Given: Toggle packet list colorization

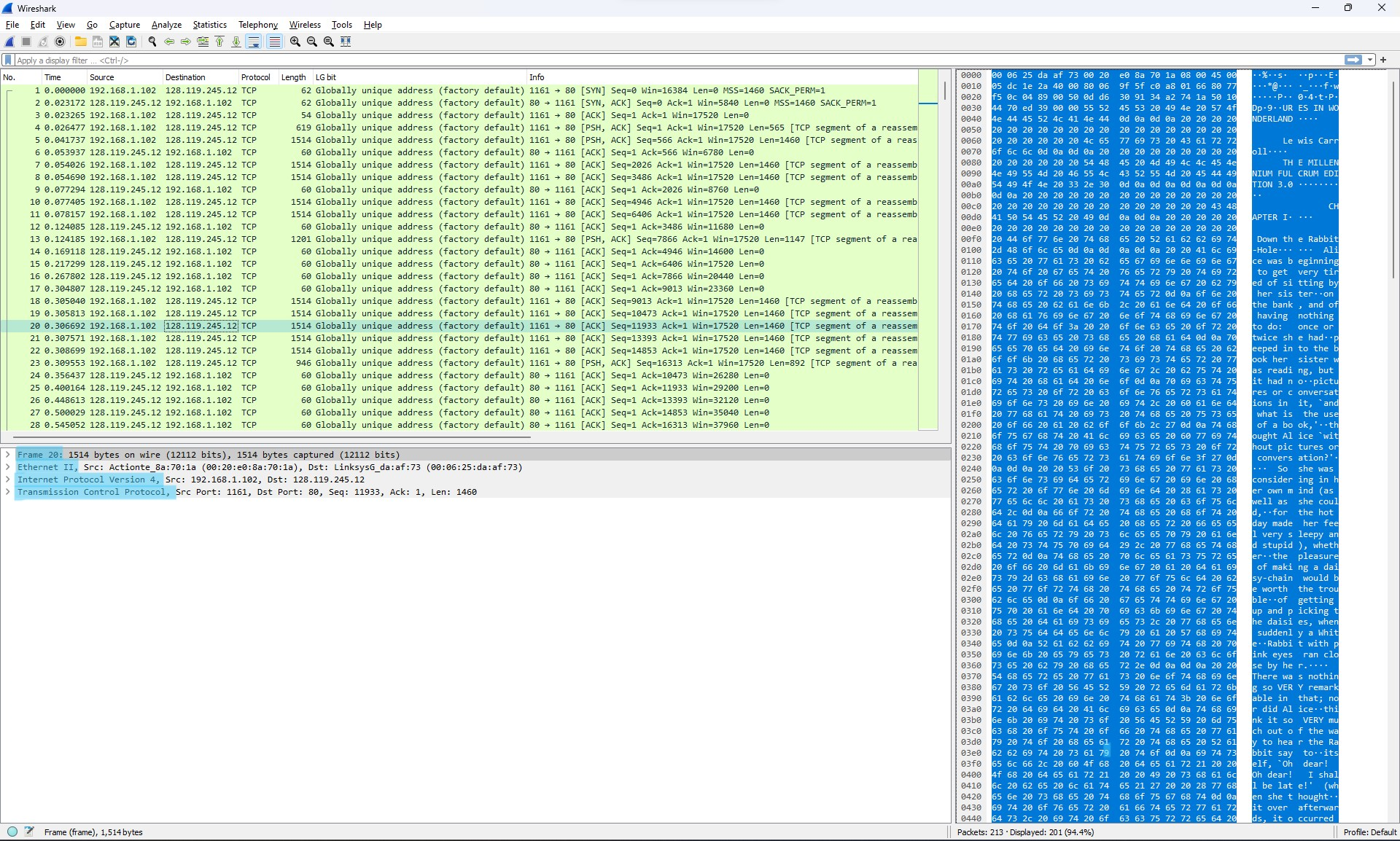Looking at the screenshot, I should tap(274, 42).
